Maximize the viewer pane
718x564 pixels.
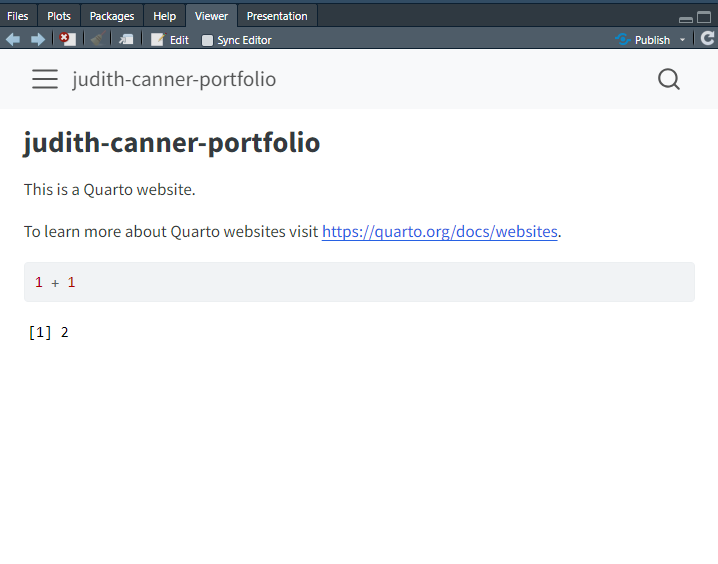coord(704,17)
